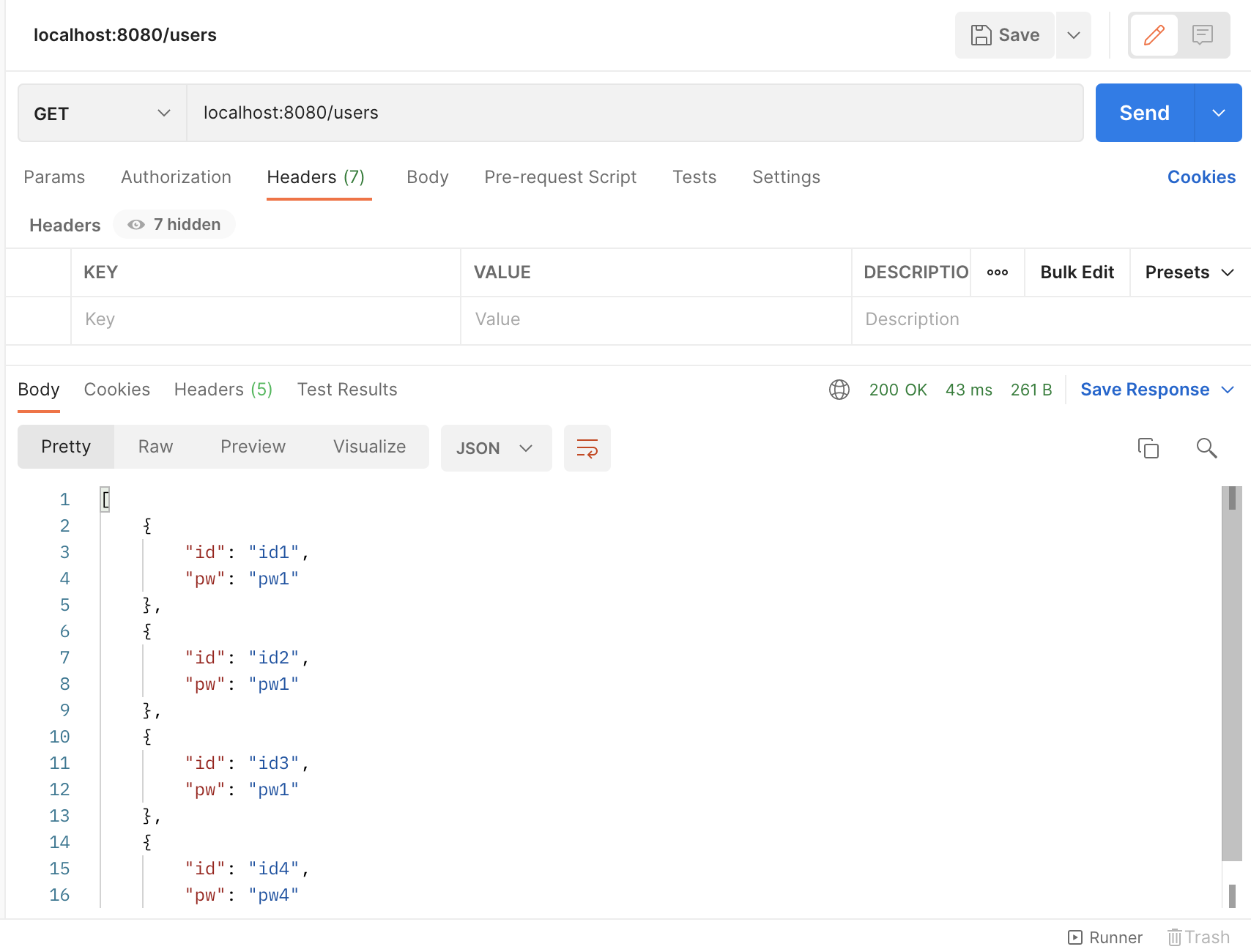This screenshot has height=952, width=1251.
Task: Click the Save request button
Action: click(1005, 35)
